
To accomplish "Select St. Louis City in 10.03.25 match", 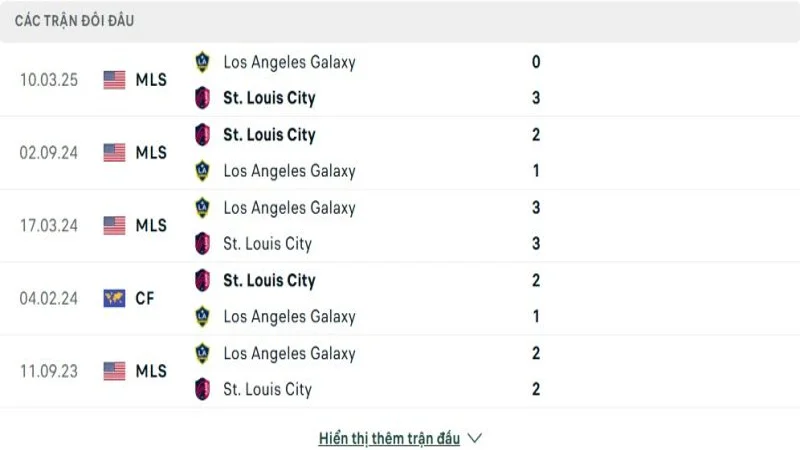I will 269,98.
